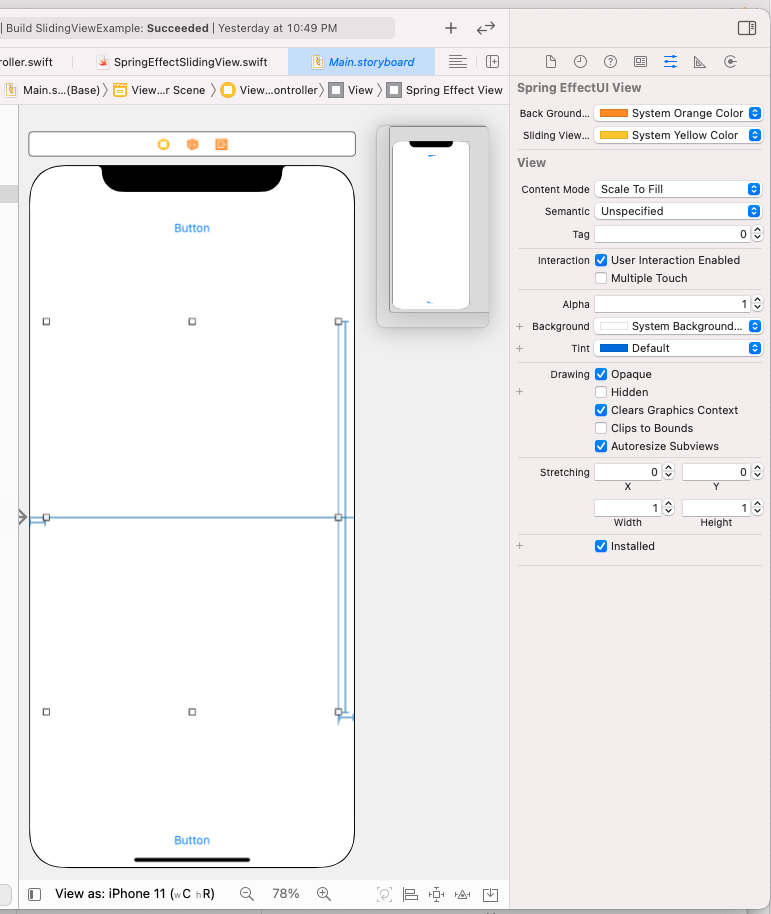771x914 pixels.
Task: Open the Size inspector ruler icon
Action: pyautogui.click(x=700, y=62)
